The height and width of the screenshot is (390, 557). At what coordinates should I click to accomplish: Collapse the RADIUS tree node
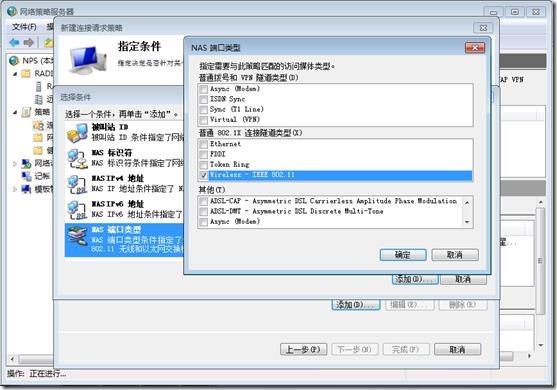(x=15, y=74)
